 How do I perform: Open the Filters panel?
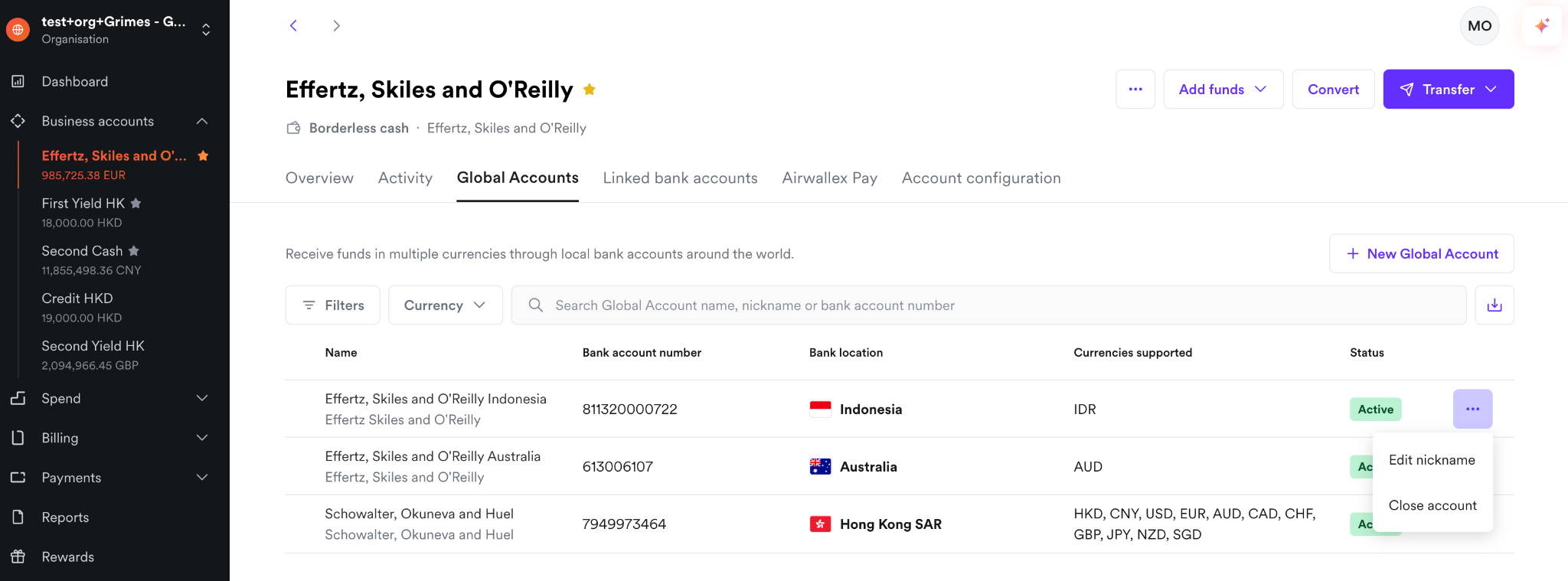(333, 305)
